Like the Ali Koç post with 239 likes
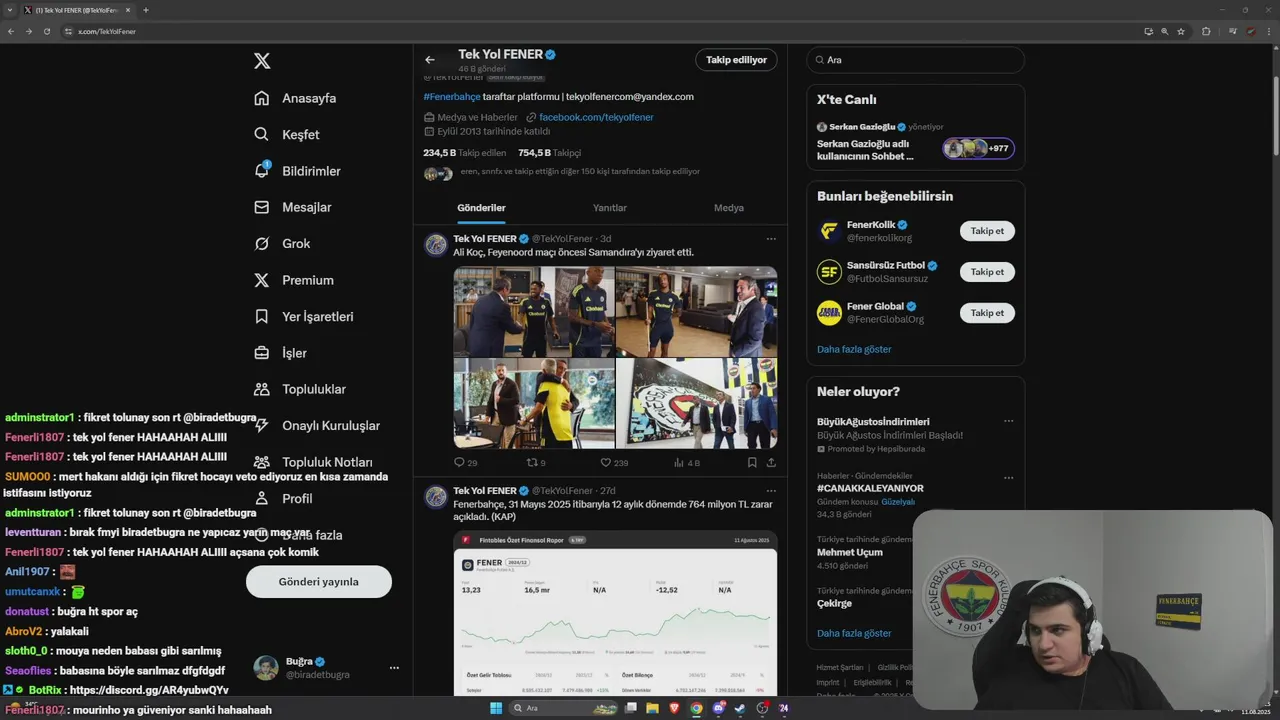Viewport: 1280px width, 720px height. [605, 462]
